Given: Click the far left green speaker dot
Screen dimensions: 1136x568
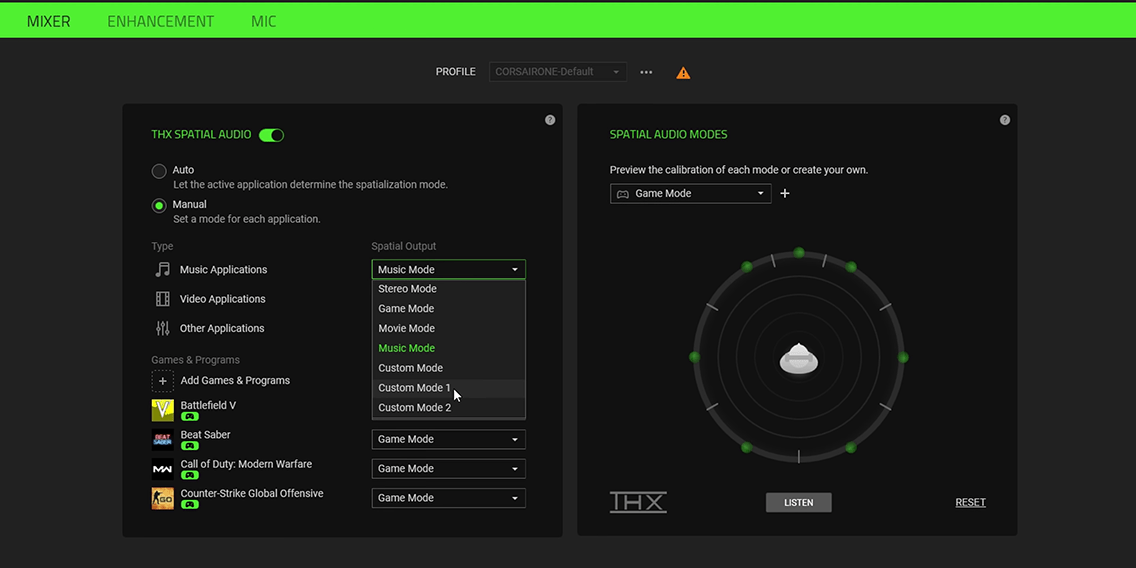Looking at the screenshot, I should (695, 357).
